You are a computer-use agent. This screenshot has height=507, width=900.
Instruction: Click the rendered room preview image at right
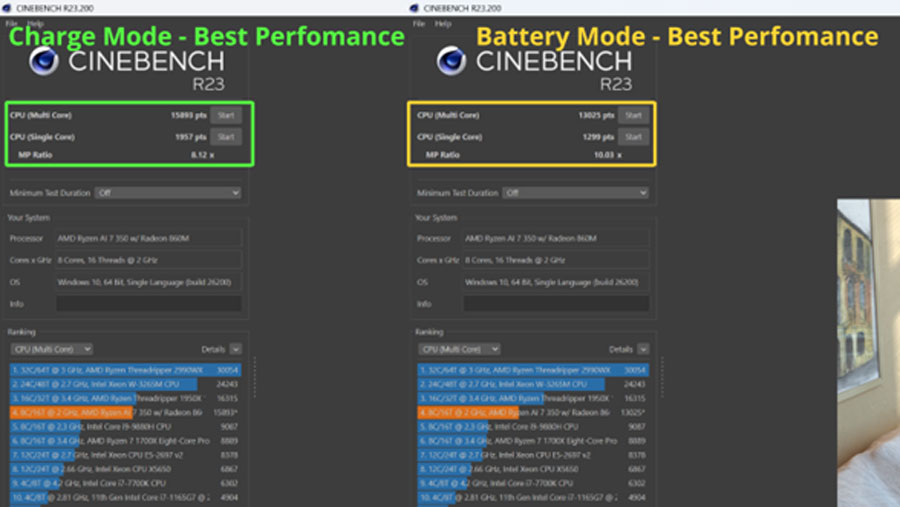coord(868,350)
